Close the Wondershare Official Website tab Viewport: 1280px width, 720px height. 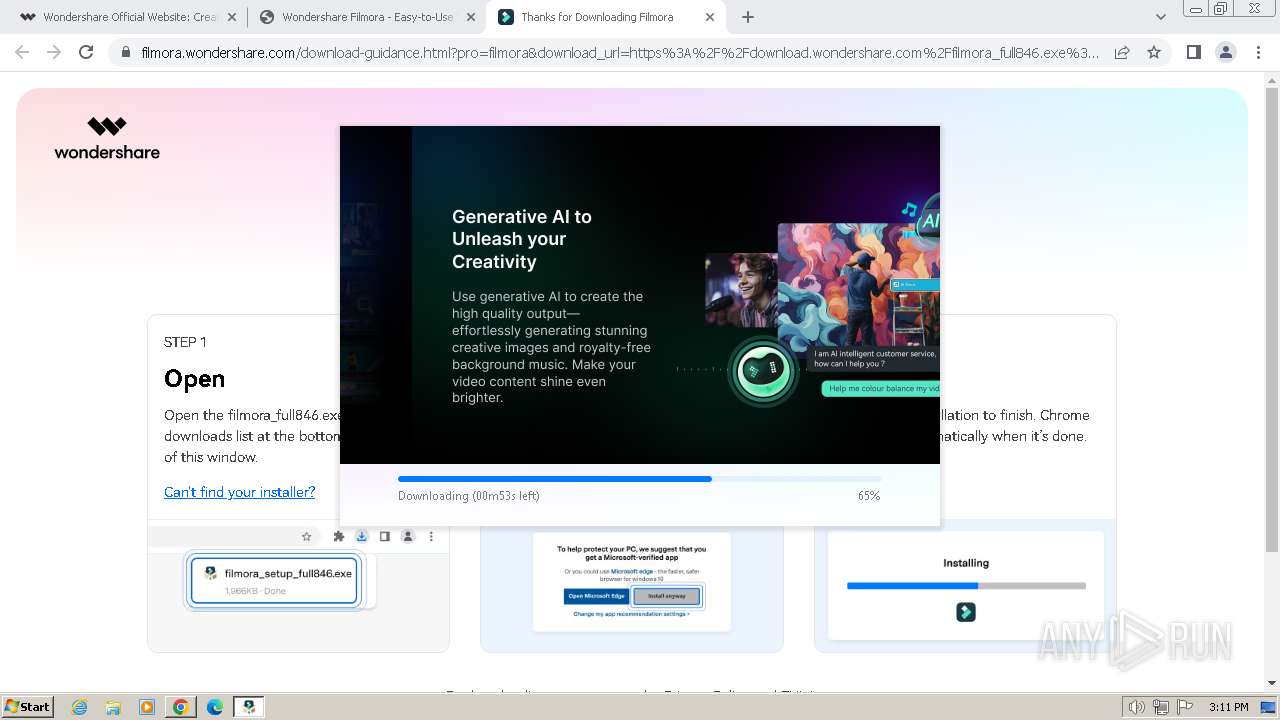pyautogui.click(x=231, y=17)
